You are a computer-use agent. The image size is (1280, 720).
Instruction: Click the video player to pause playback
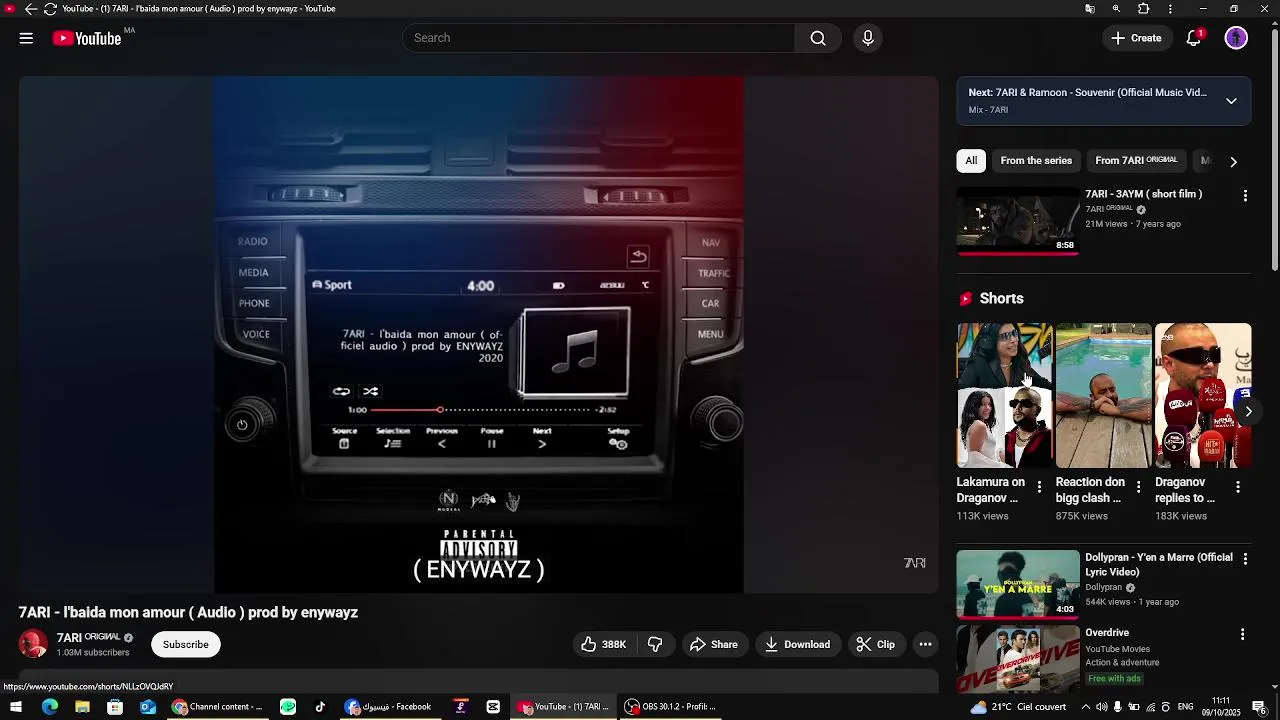pos(478,335)
